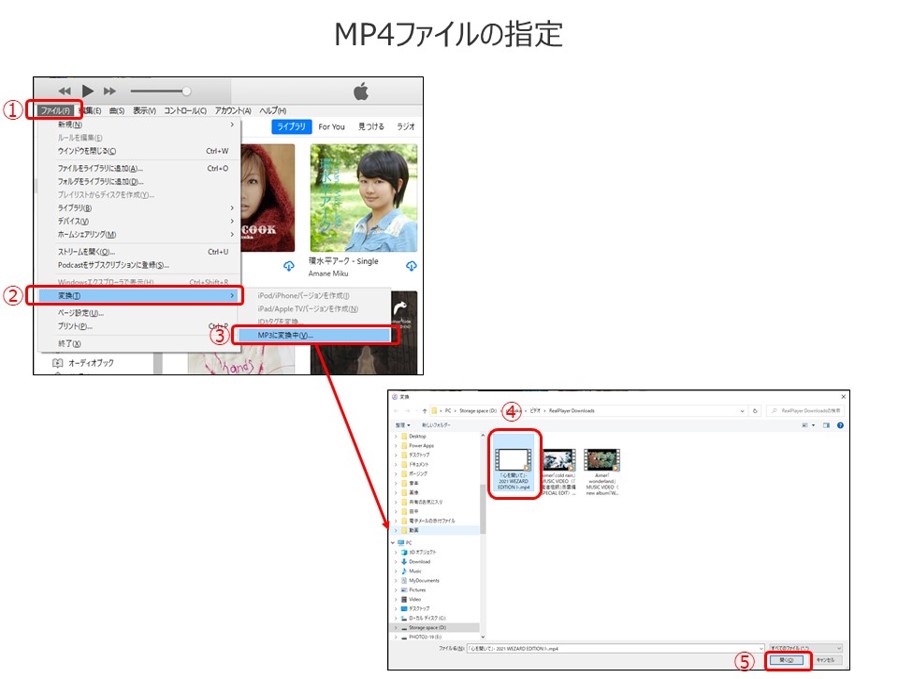Select MP3に変換中(V) submenu item

pos(314,335)
